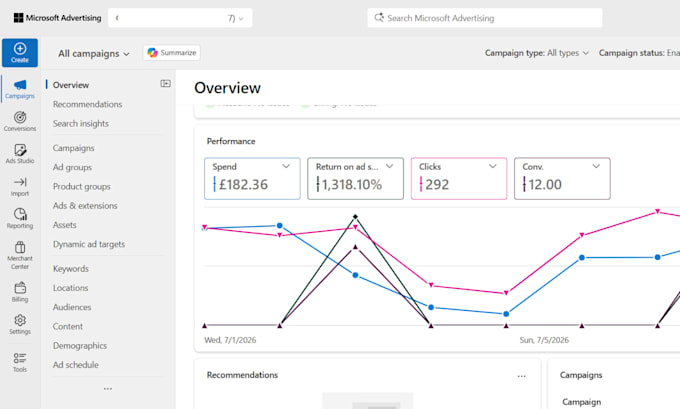The image size is (680, 409).
Task: Open the Conversions target icon
Action: pyautogui.click(x=20, y=117)
